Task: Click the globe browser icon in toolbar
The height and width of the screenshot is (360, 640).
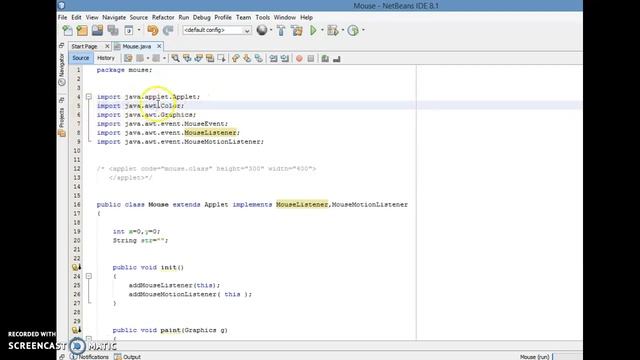Action: click(262, 30)
